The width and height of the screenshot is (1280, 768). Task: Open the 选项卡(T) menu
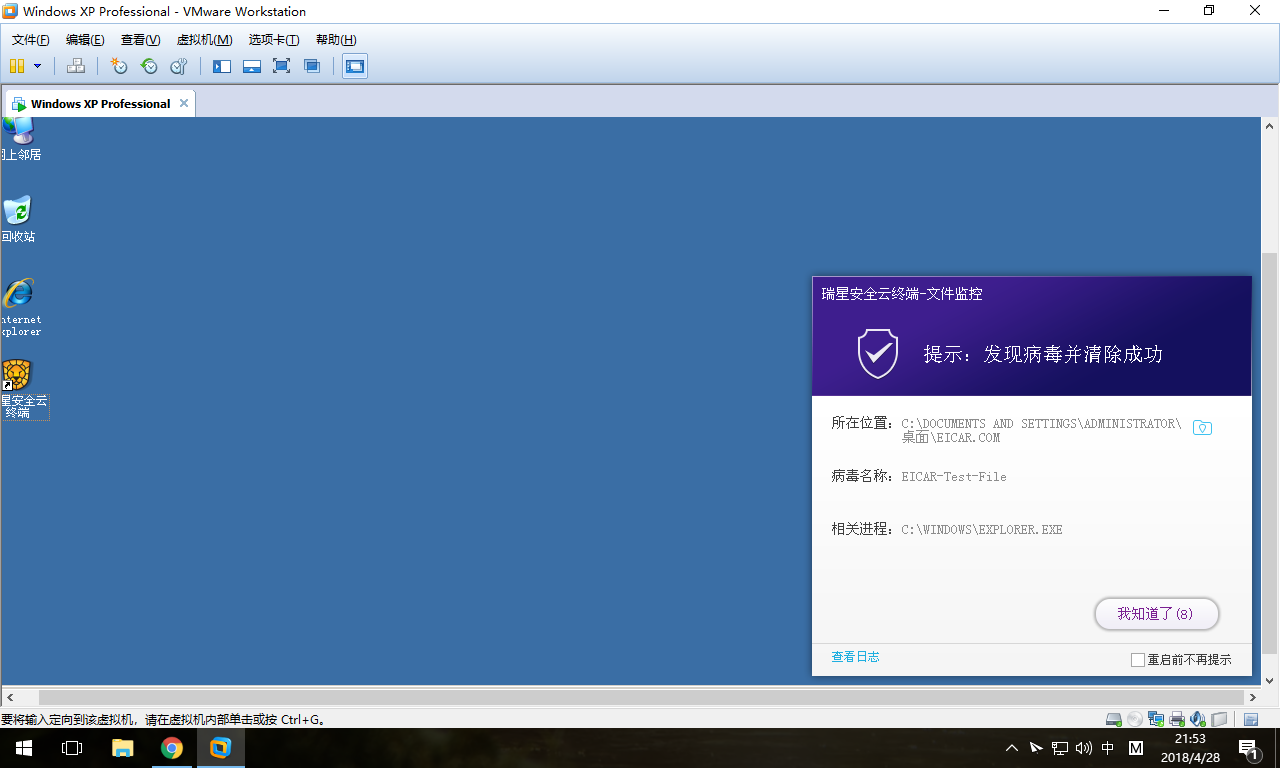tap(274, 40)
